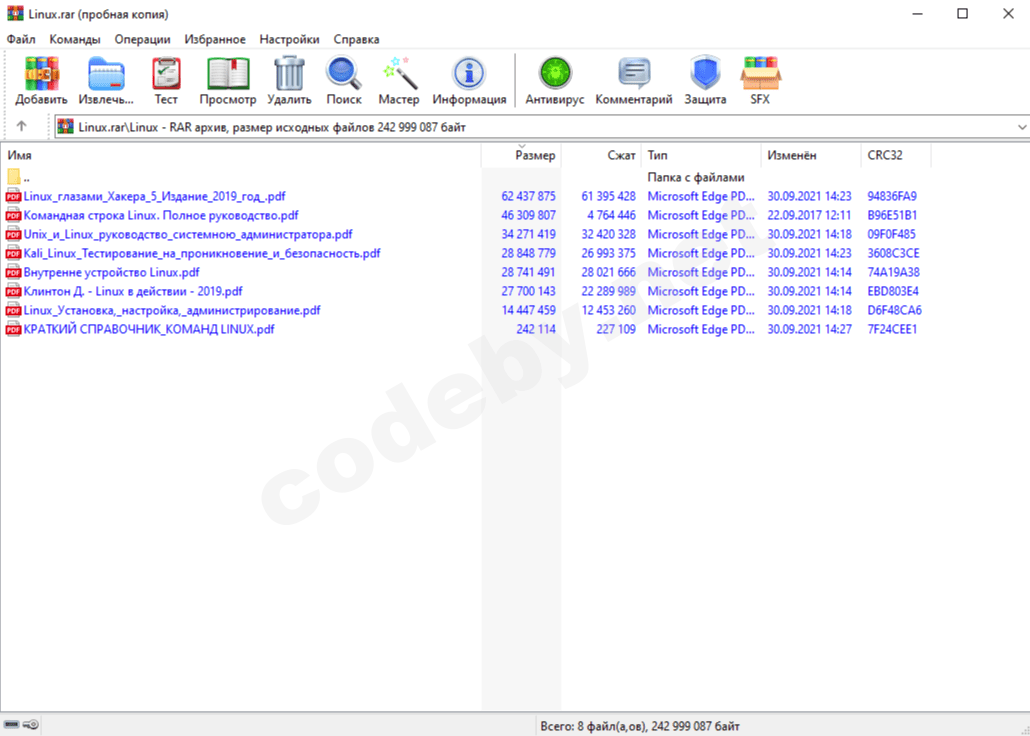Open the Поиск magnifier icon

tap(344, 73)
